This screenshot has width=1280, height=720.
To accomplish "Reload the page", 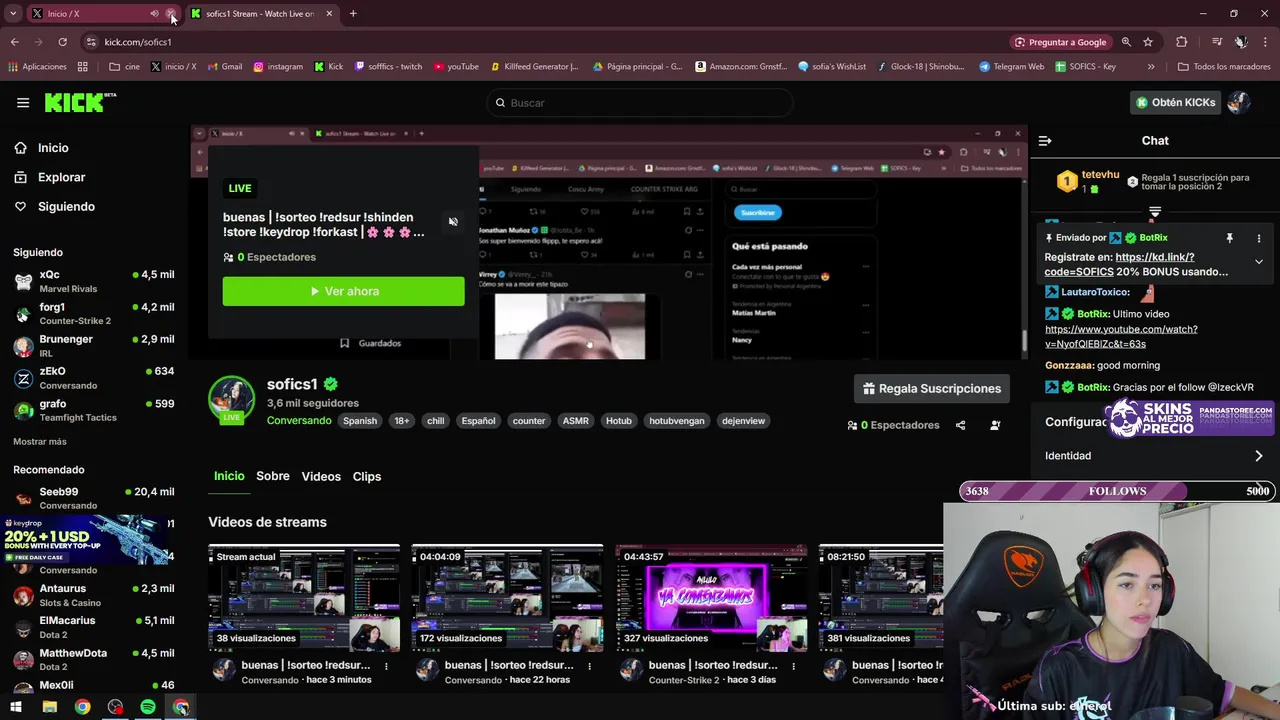I will pyautogui.click(x=62, y=42).
